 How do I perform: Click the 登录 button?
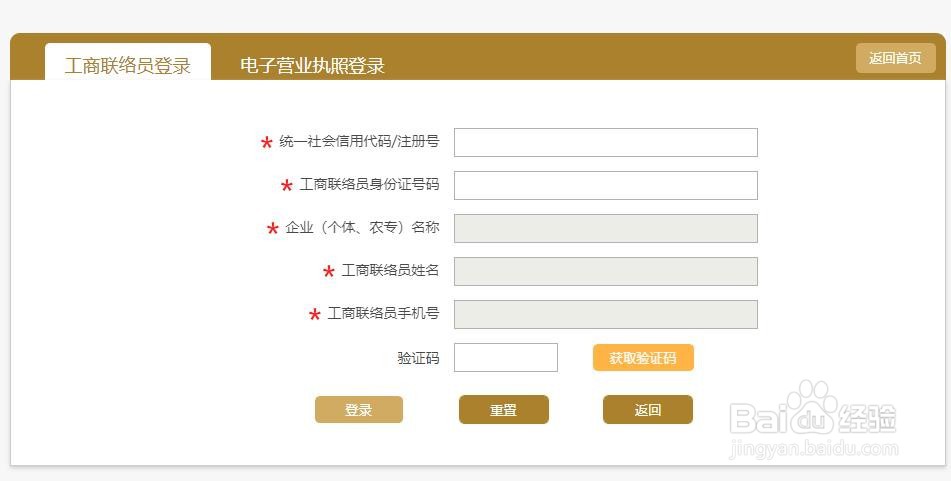coord(359,410)
